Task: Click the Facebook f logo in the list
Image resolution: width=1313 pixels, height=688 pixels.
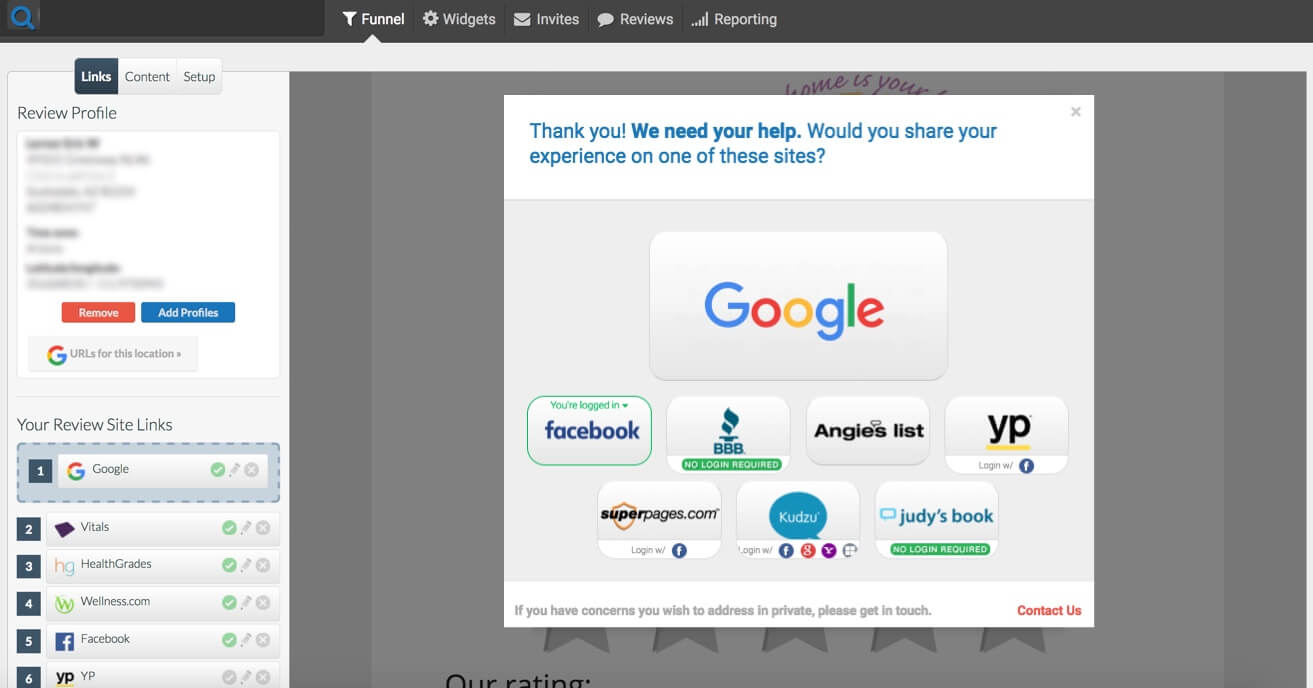Action: tap(64, 641)
